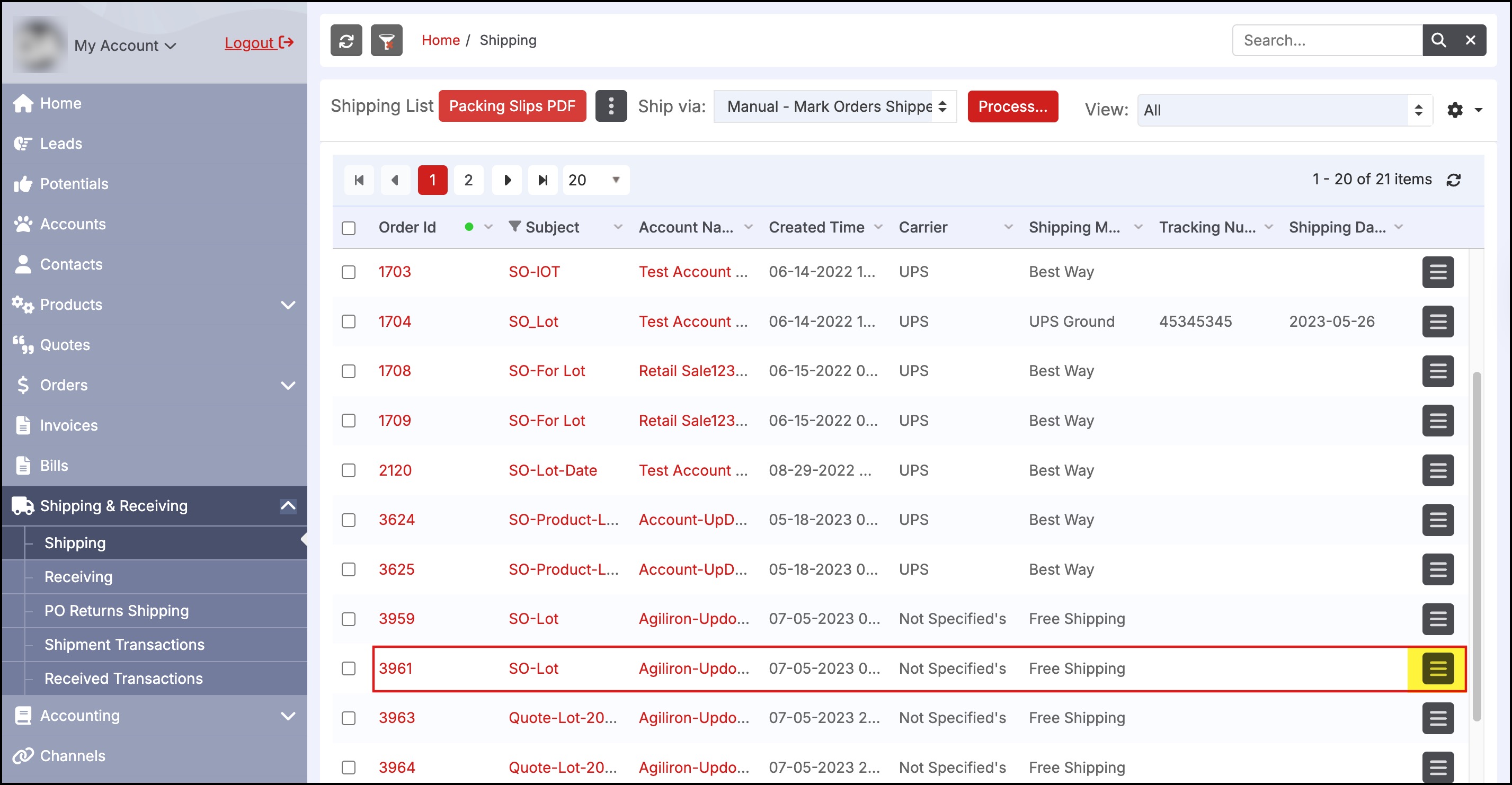Screen dimensions: 1512x785
Task: Expand the My Account dropdown
Action: [125, 45]
